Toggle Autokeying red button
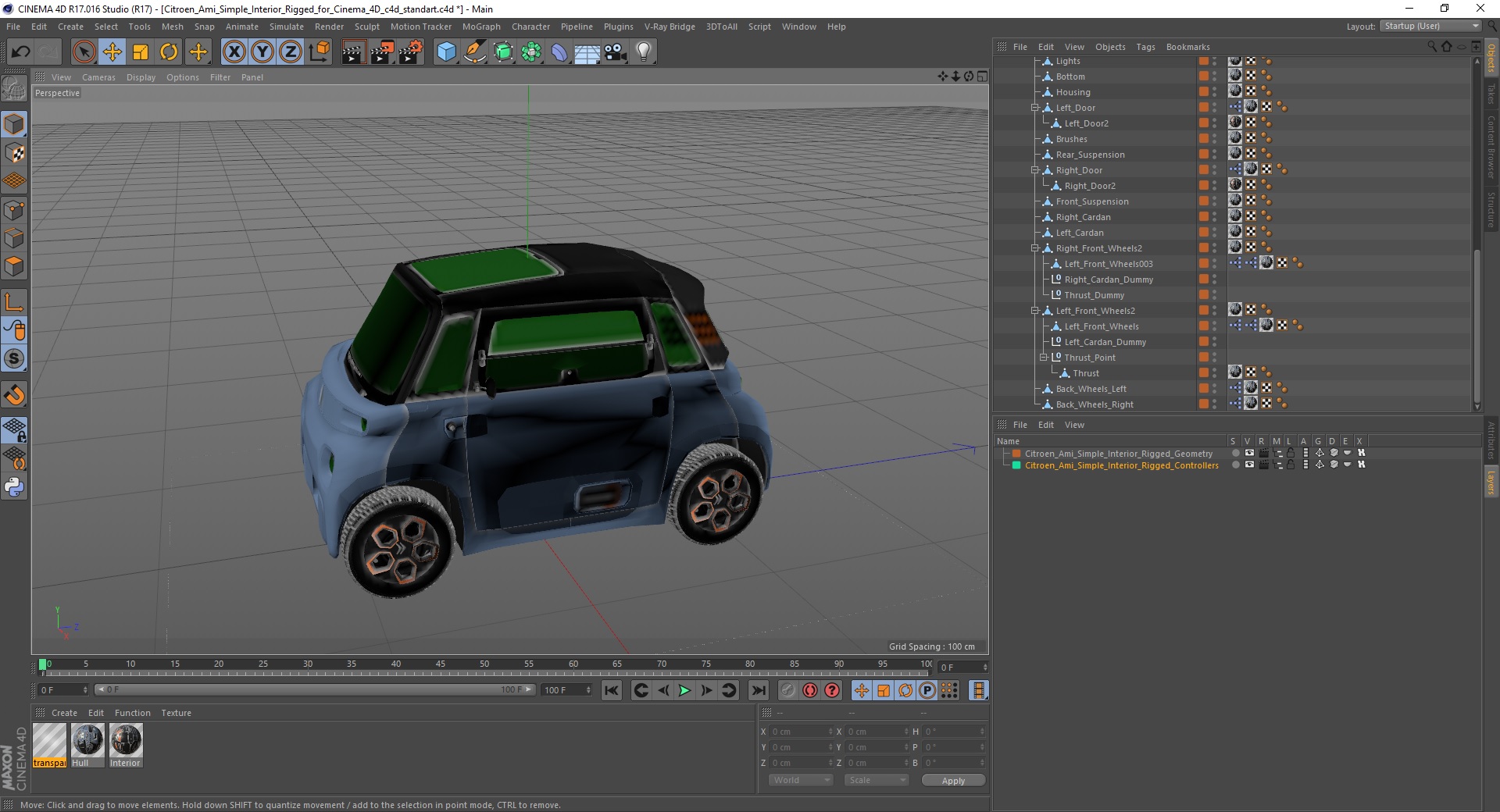 coord(810,690)
